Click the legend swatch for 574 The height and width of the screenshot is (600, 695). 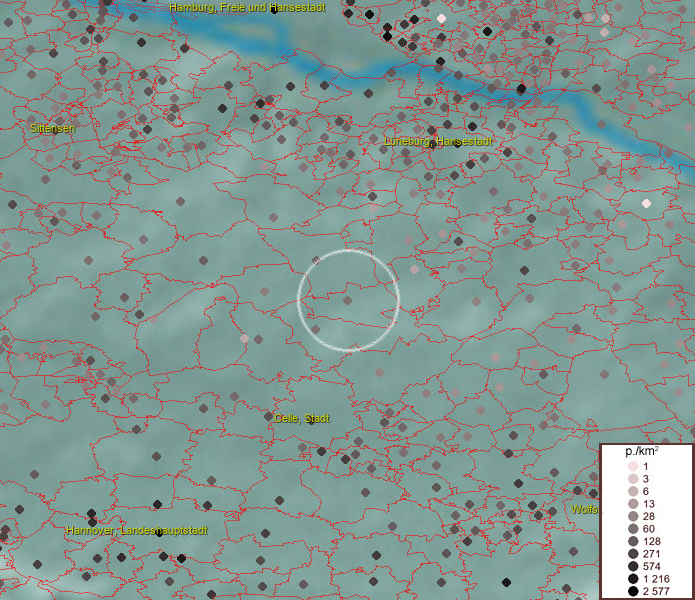pyautogui.click(x=633, y=566)
